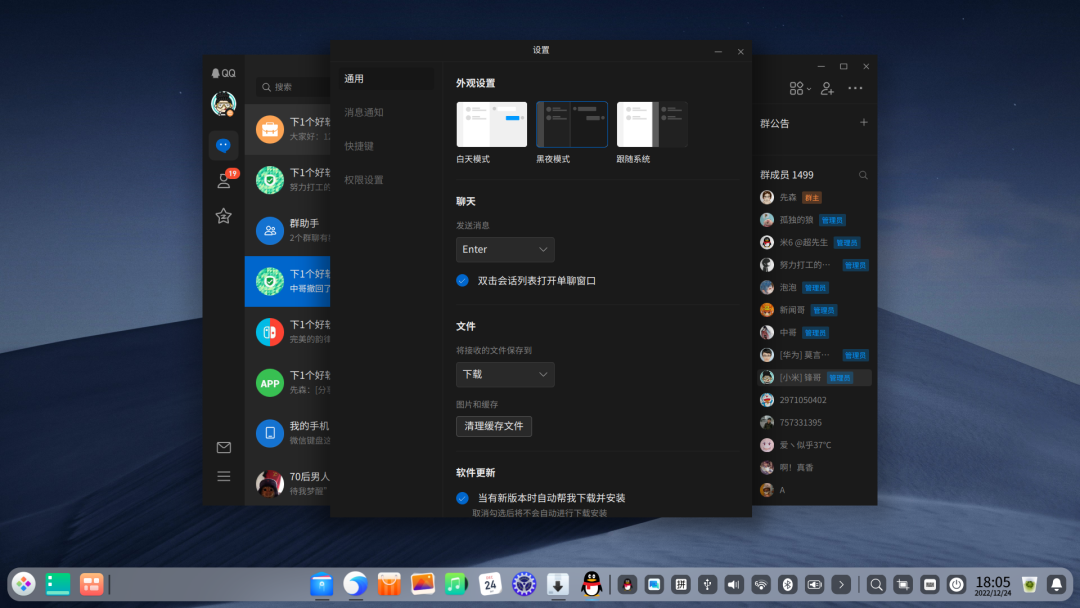Go to 权限设置 settings tab
Viewport: 1080px width, 608px height.
[364, 180]
